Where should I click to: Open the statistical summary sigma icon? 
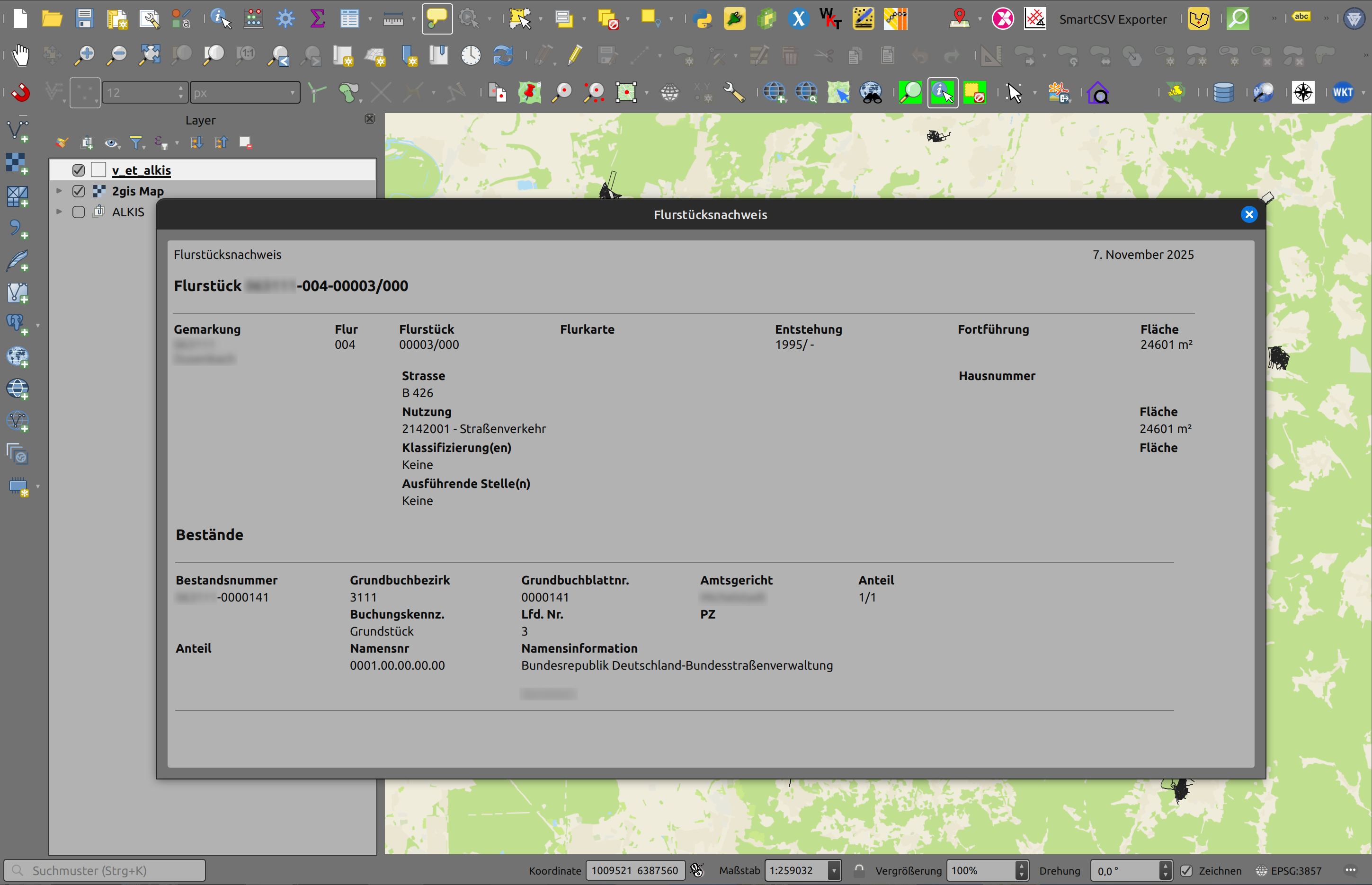point(317,18)
